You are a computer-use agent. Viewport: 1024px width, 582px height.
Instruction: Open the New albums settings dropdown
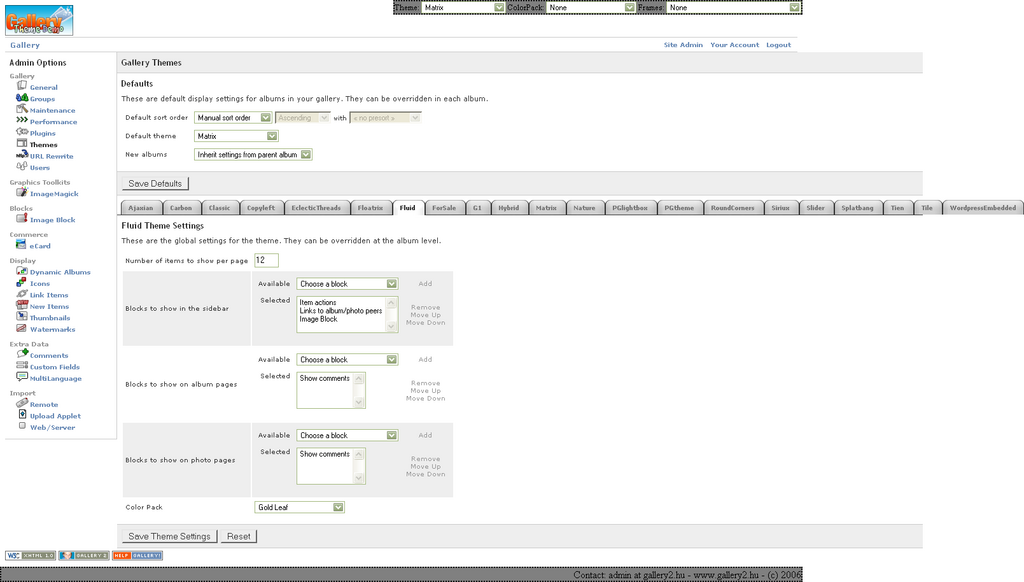coord(253,155)
